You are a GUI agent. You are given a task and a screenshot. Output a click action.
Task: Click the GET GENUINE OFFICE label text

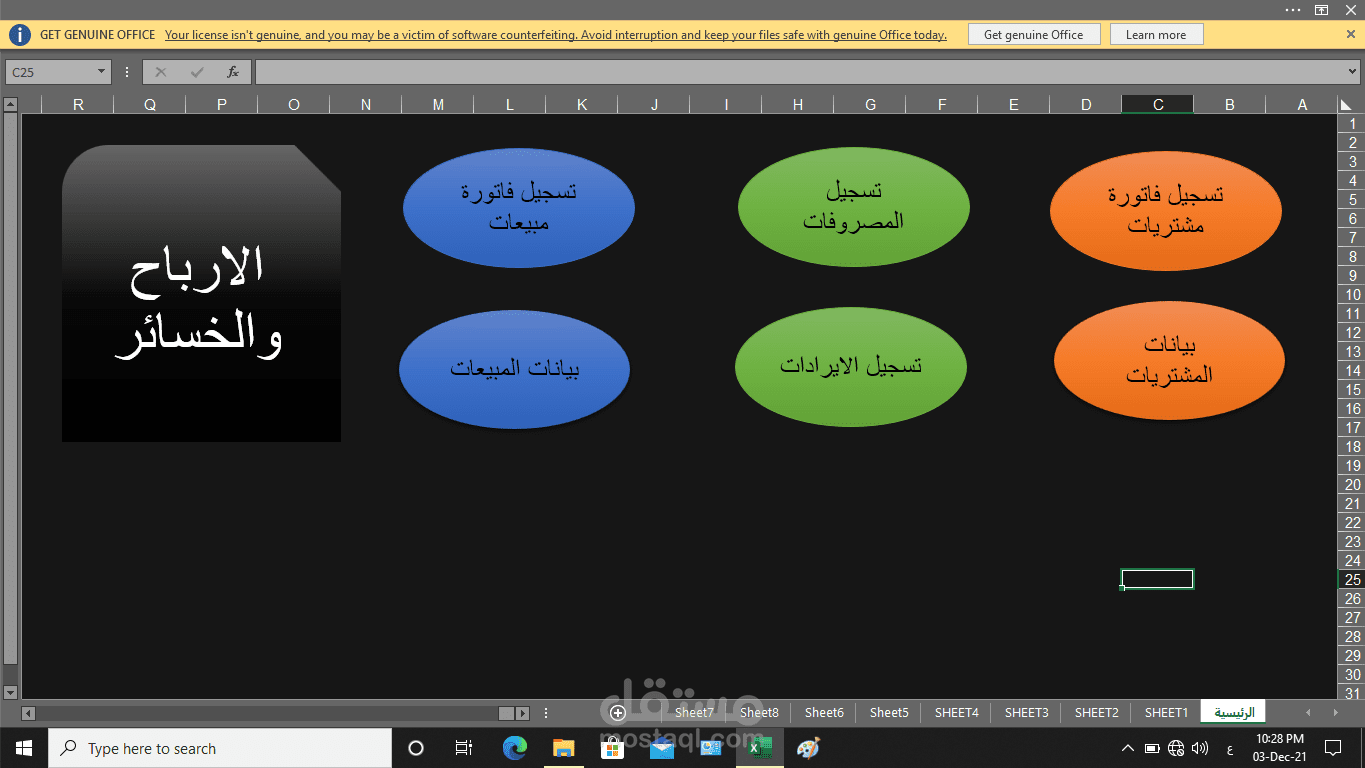pos(98,35)
